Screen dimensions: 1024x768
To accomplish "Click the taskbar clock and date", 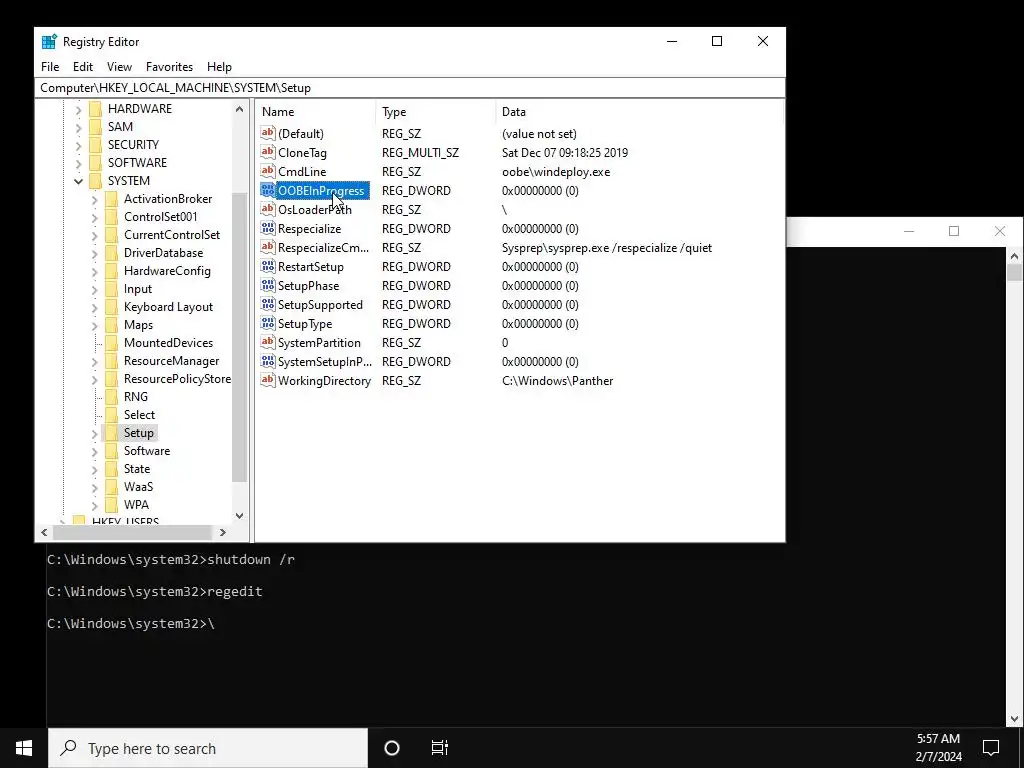I will click(938, 748).
